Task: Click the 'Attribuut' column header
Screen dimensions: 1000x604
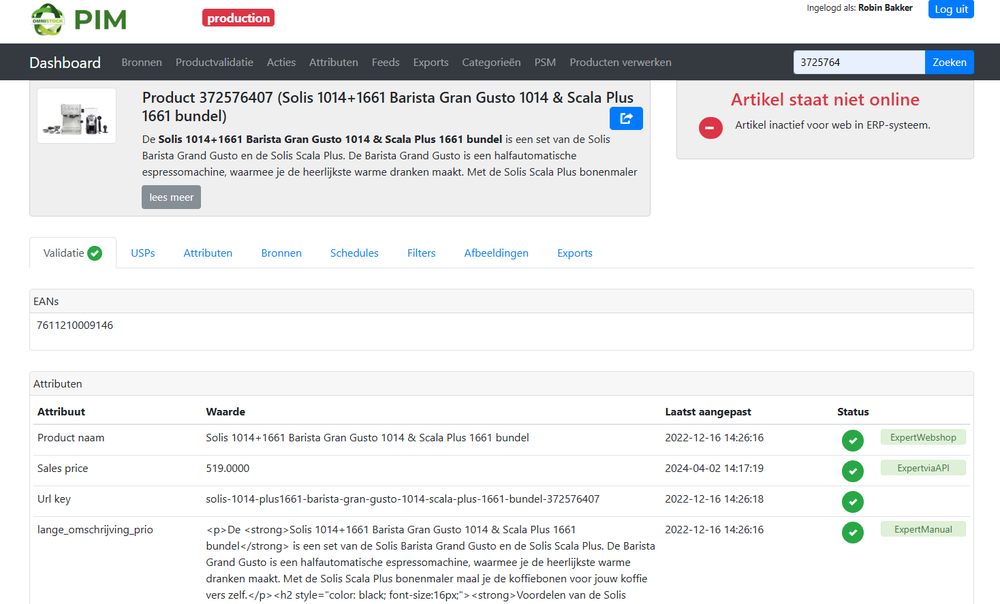Action: click(61, 412)
